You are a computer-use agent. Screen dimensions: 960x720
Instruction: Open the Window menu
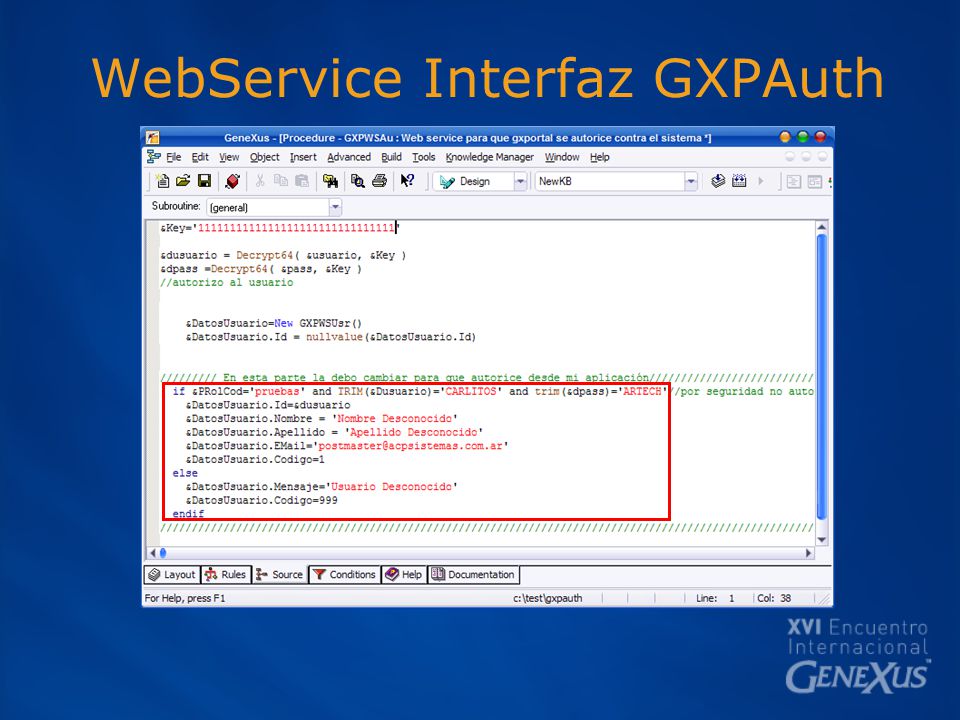tap(562, 157)
